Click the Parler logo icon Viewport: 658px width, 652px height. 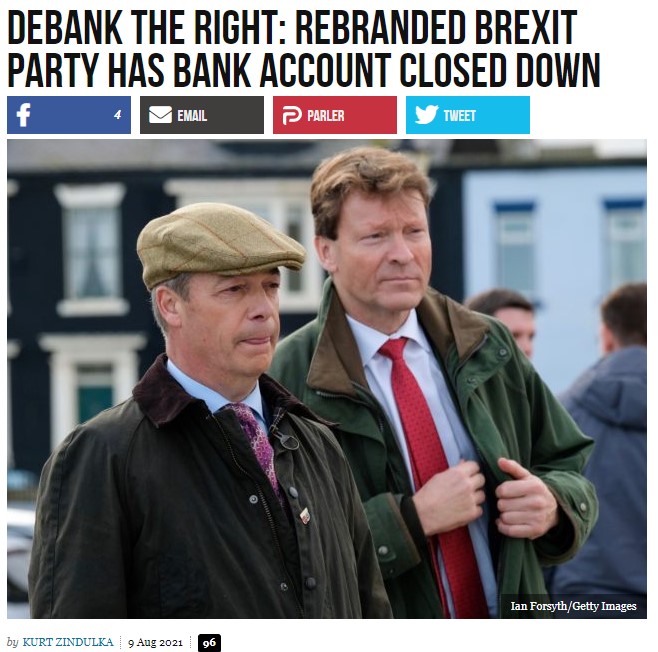[292, 115]
